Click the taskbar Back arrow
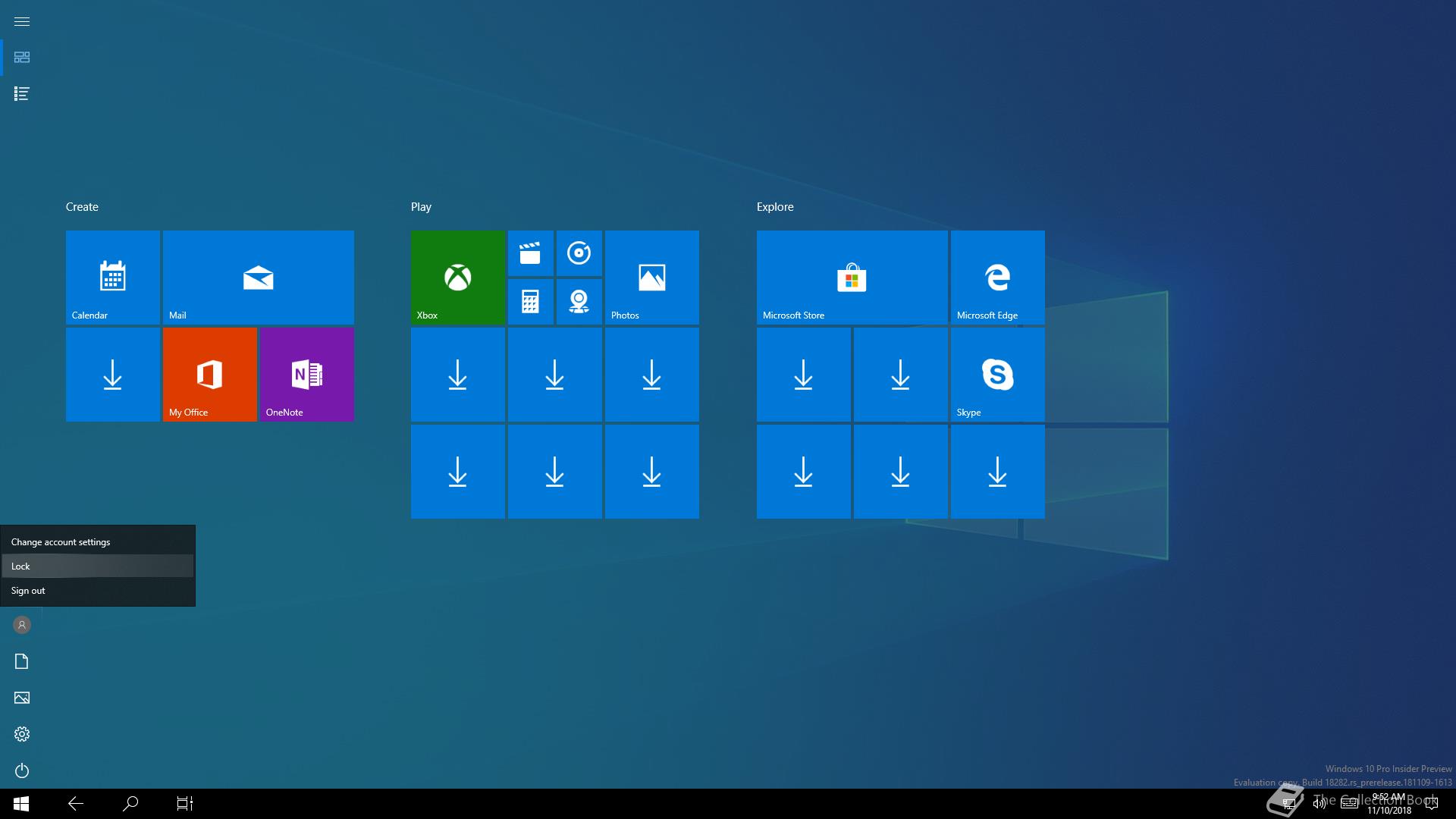 pyautogui.click(x=76, y=804)
